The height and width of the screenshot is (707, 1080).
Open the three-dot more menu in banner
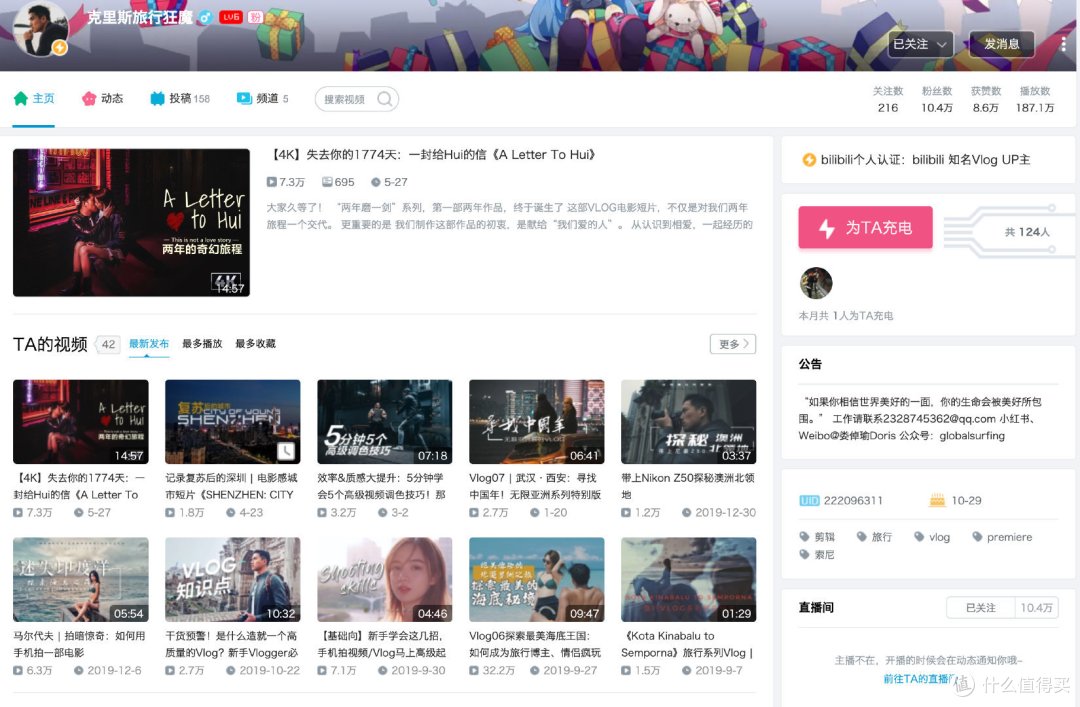[1063, 44]
